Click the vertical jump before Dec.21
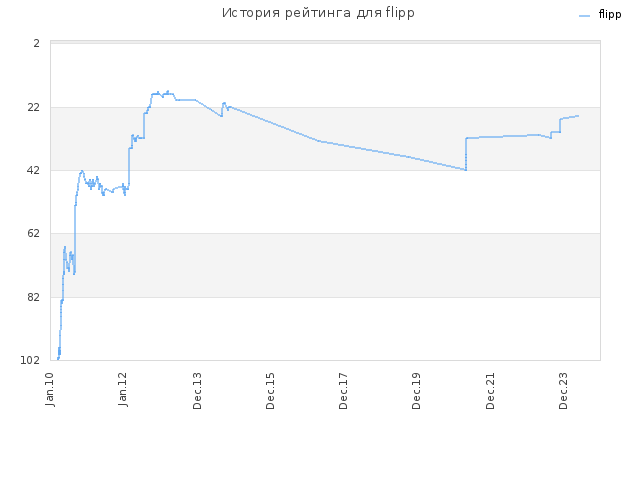 [x=466, y=154]
